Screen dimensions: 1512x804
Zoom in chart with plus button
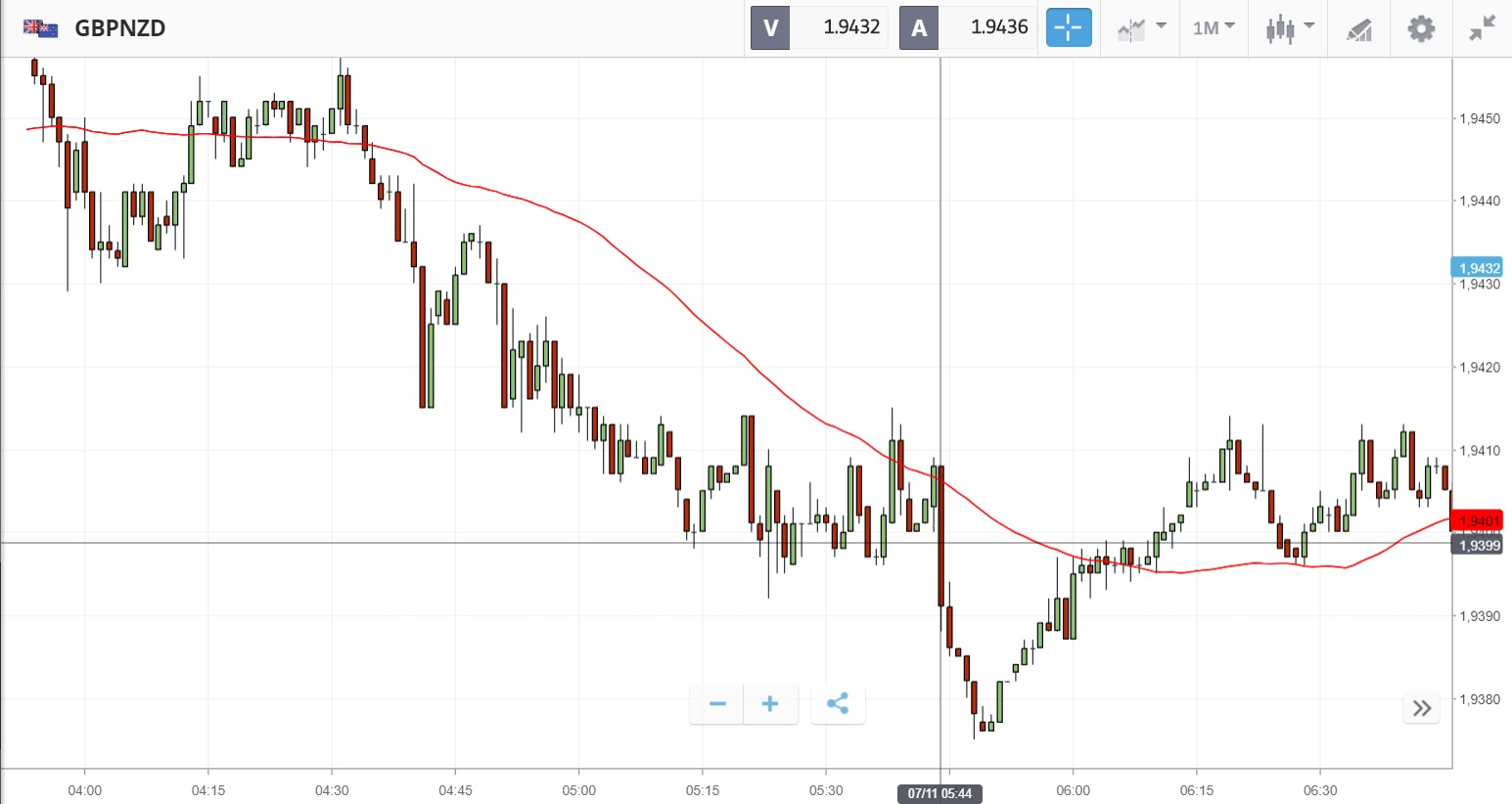770,703
